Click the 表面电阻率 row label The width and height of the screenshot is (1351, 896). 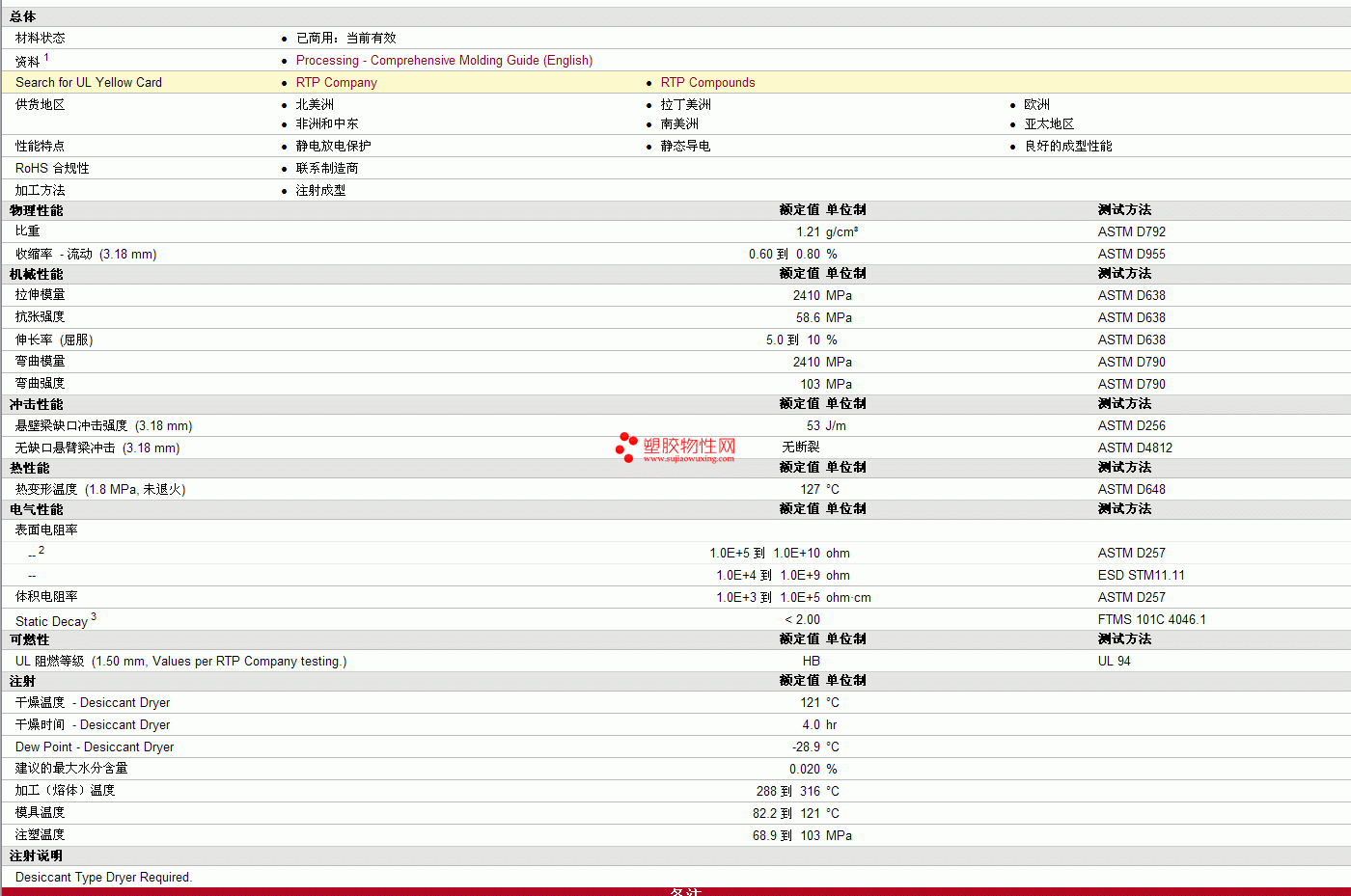pyautogui.click(x=47, y=530)
